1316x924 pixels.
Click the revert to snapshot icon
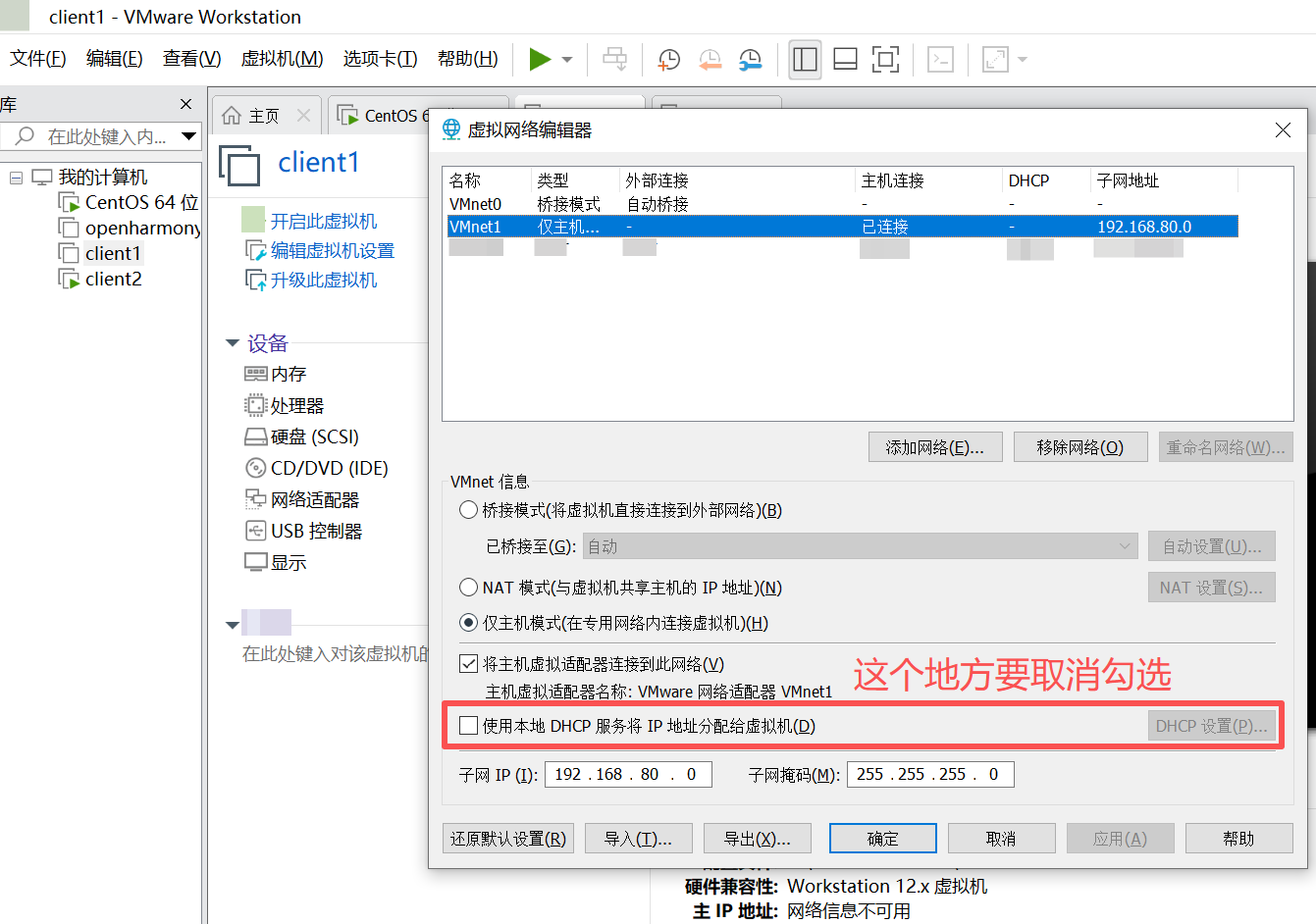(711, 60)
